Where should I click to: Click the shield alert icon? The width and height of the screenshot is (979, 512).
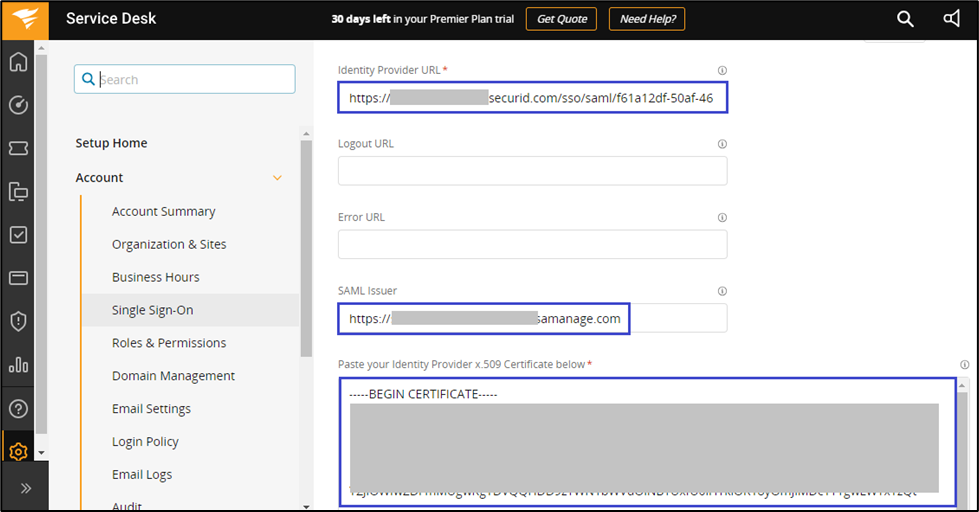(18, 321)
